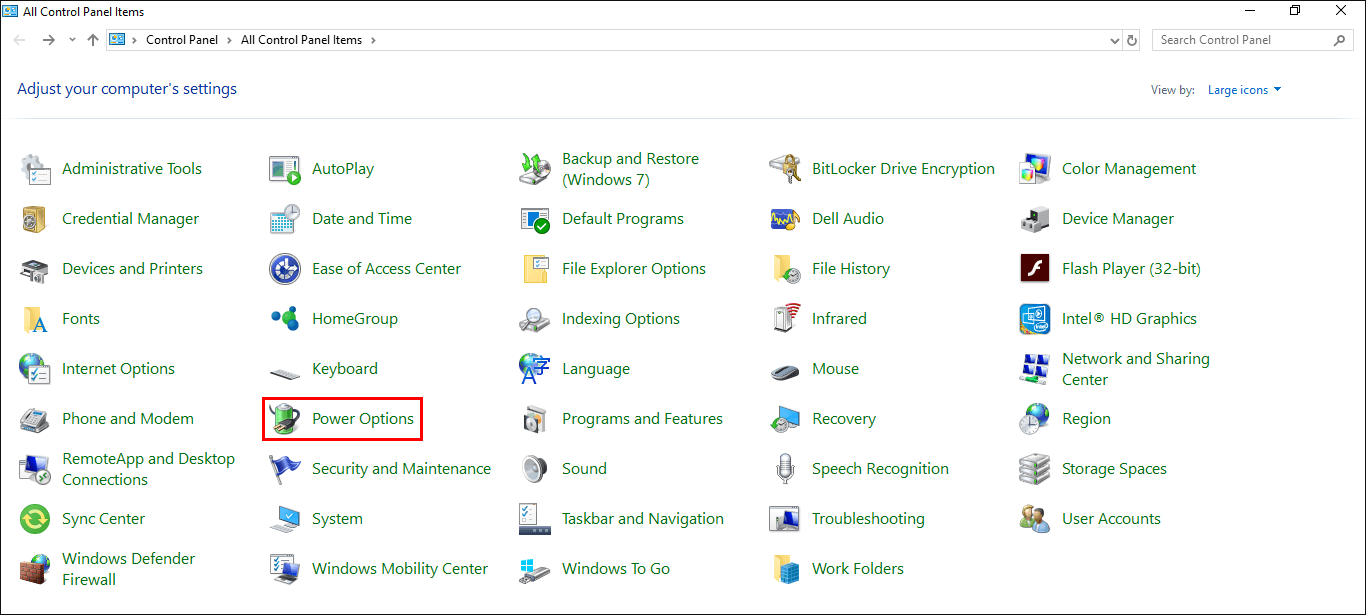Open the File Explorer Options icon

[535, 269]
